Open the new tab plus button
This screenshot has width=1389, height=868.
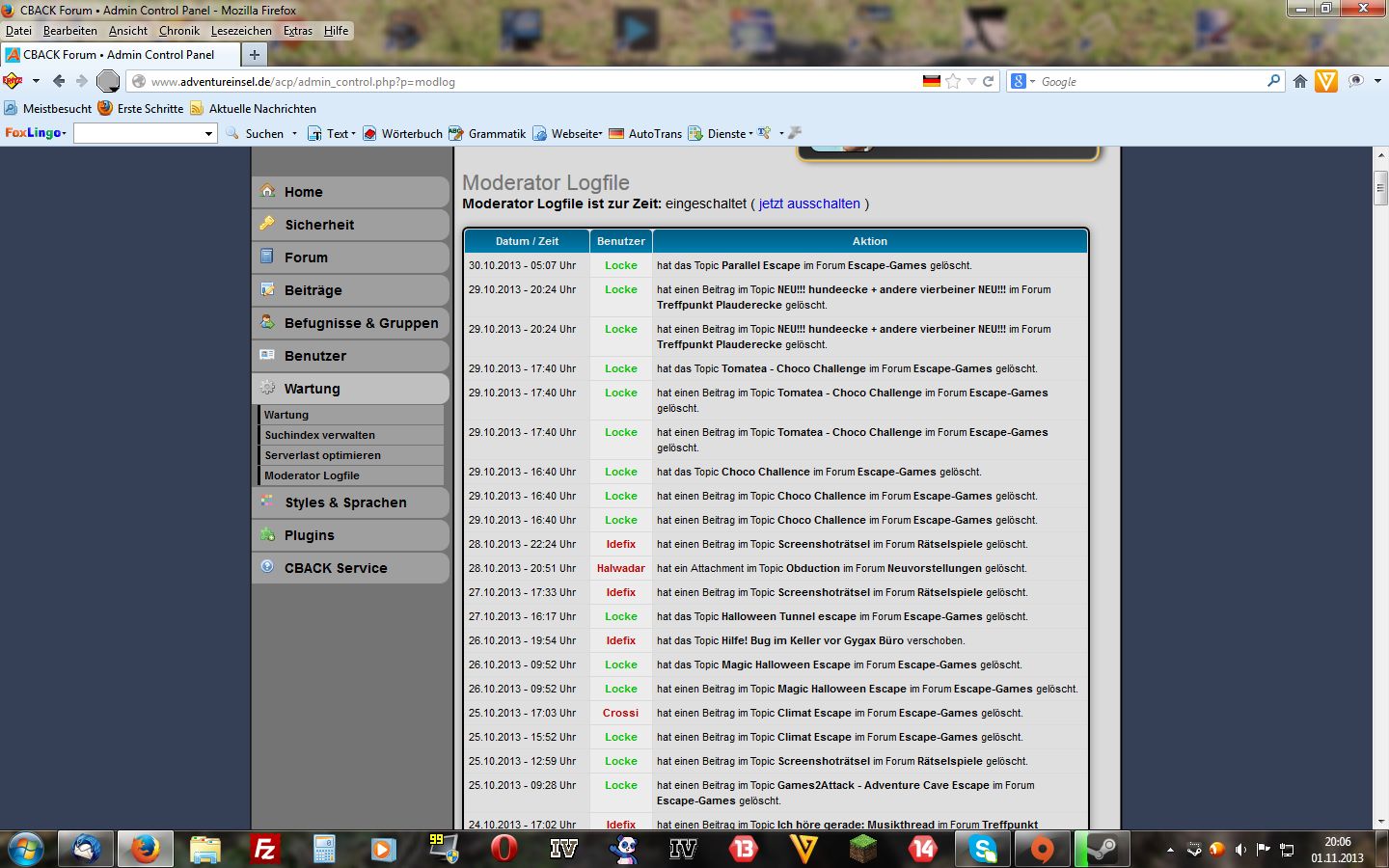pyautogui.click(x=255, y=55)
